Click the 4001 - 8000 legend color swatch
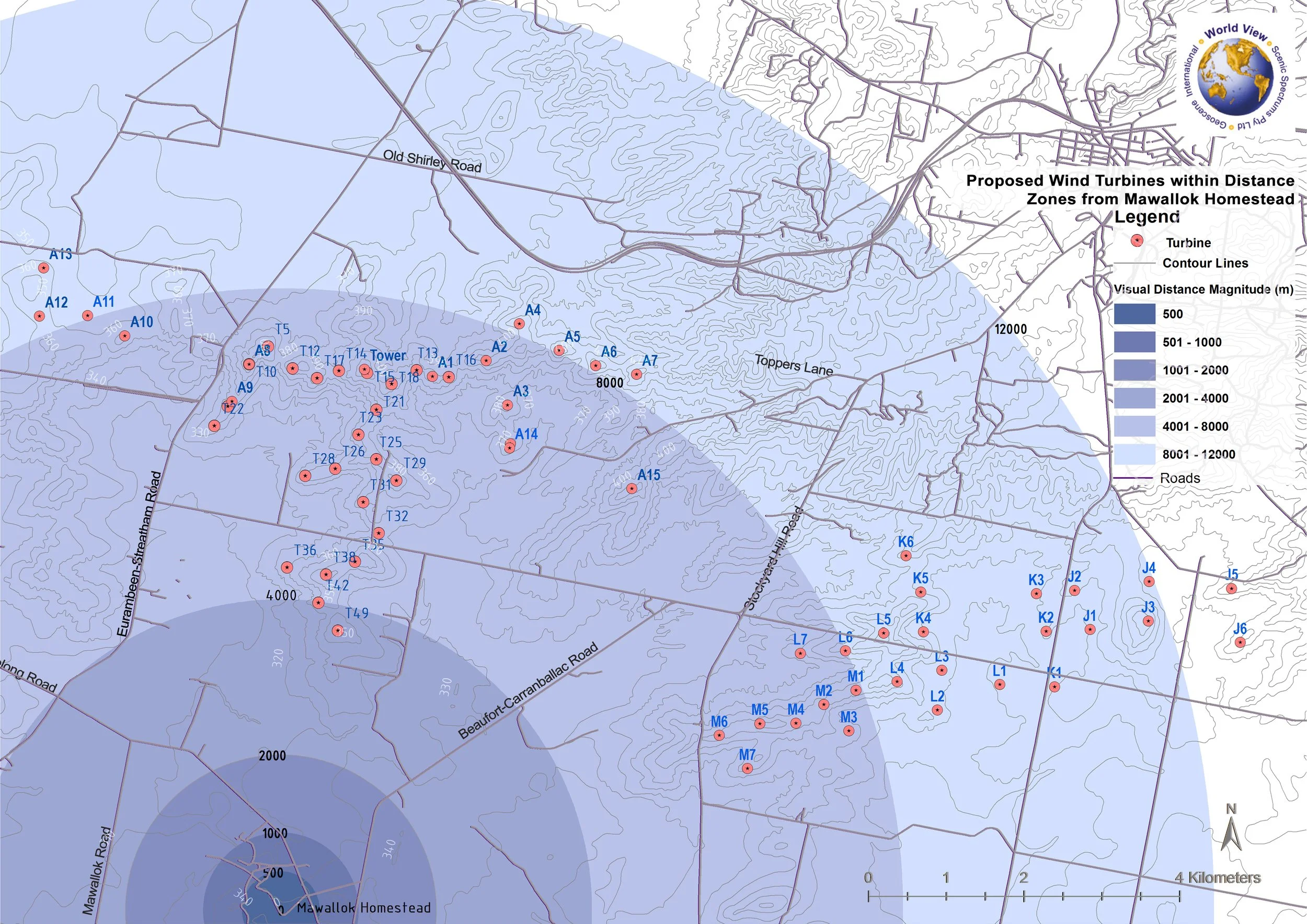1307x924 pixels. [1134, 426]
